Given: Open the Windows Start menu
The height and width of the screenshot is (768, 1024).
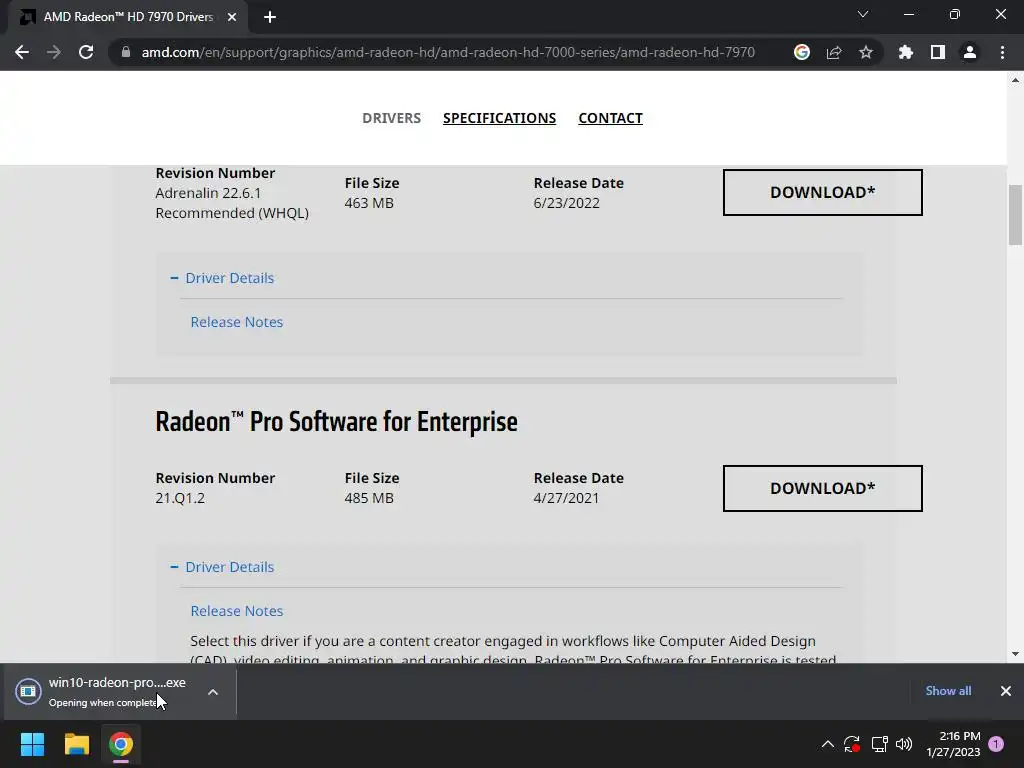Looking at the screenshot, I should pos(32,744).
